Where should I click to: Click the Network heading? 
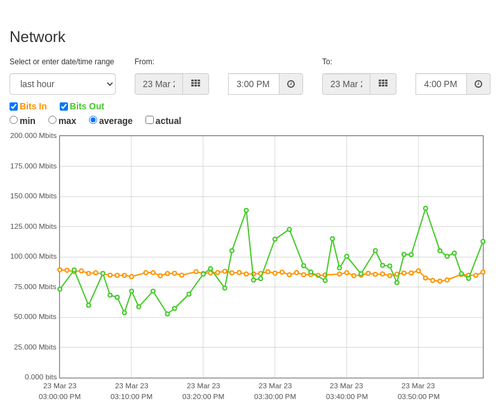[37, 37]
